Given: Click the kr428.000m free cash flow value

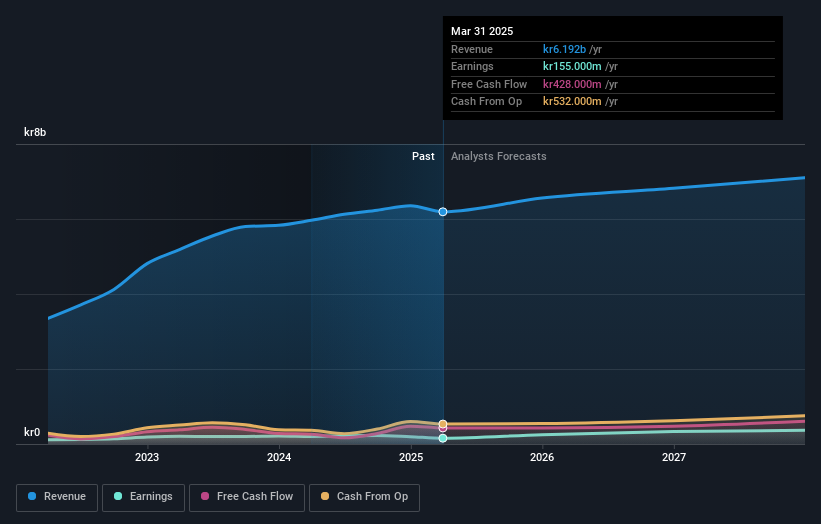Looking at the screenshot, I should [x=572, y=84].
